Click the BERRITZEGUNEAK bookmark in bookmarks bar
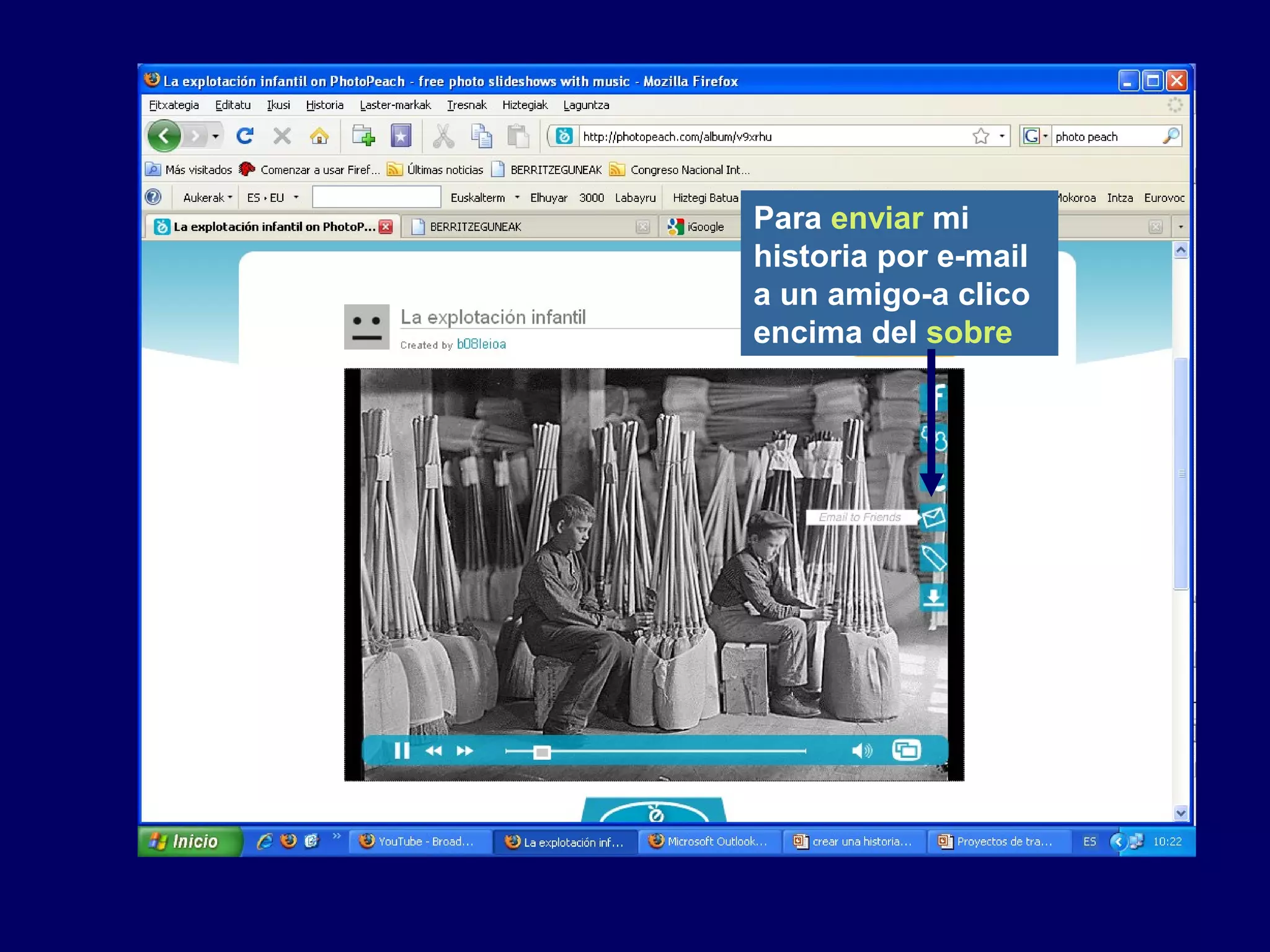This screenshot has height=952, width=1270. click(x=547, y=169)
